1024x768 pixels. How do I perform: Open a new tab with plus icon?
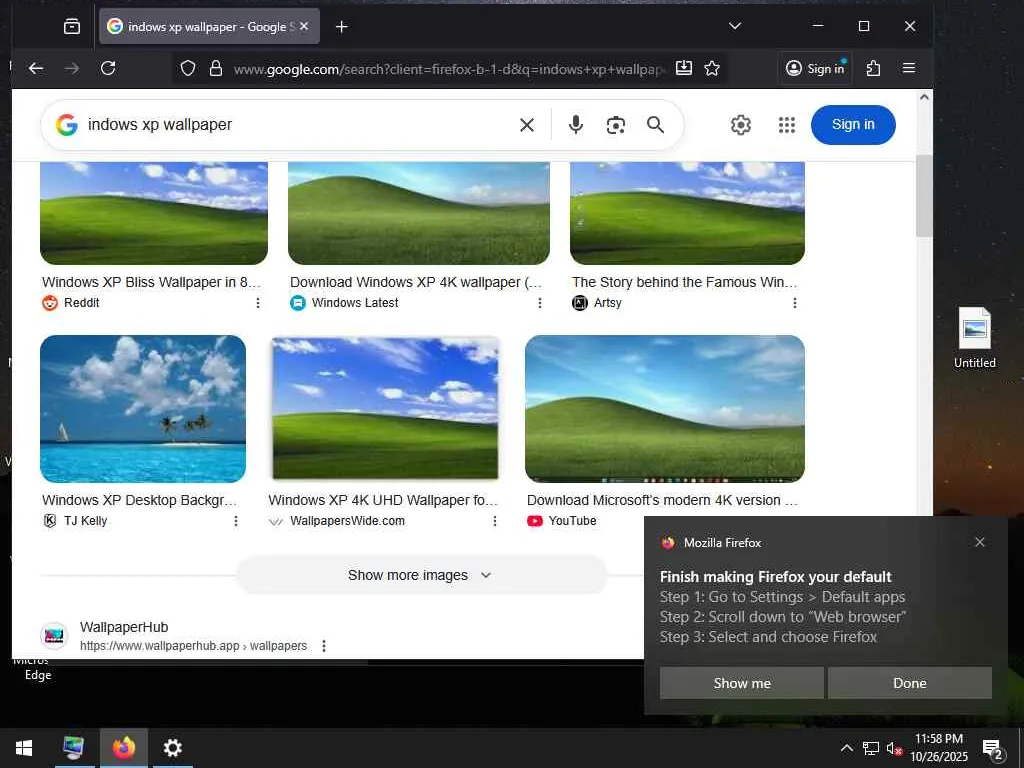point(342,26)
